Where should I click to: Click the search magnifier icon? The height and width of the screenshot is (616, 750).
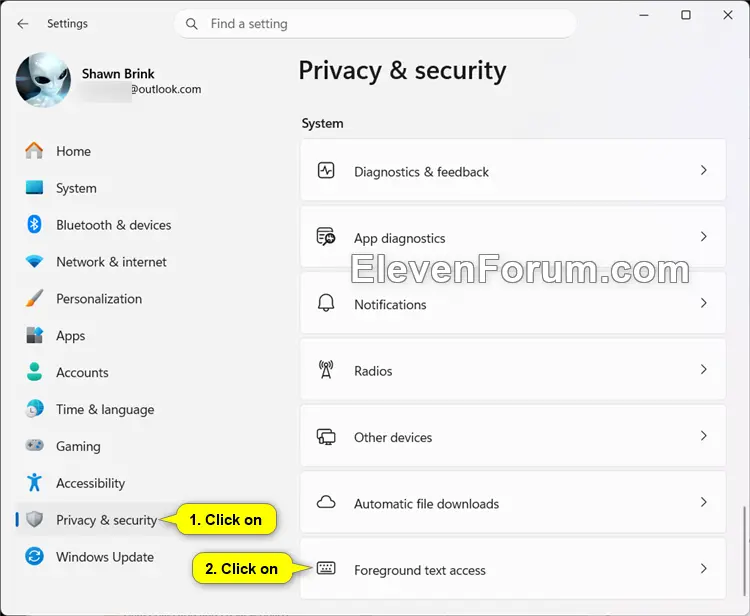click(x=192, y=24)
